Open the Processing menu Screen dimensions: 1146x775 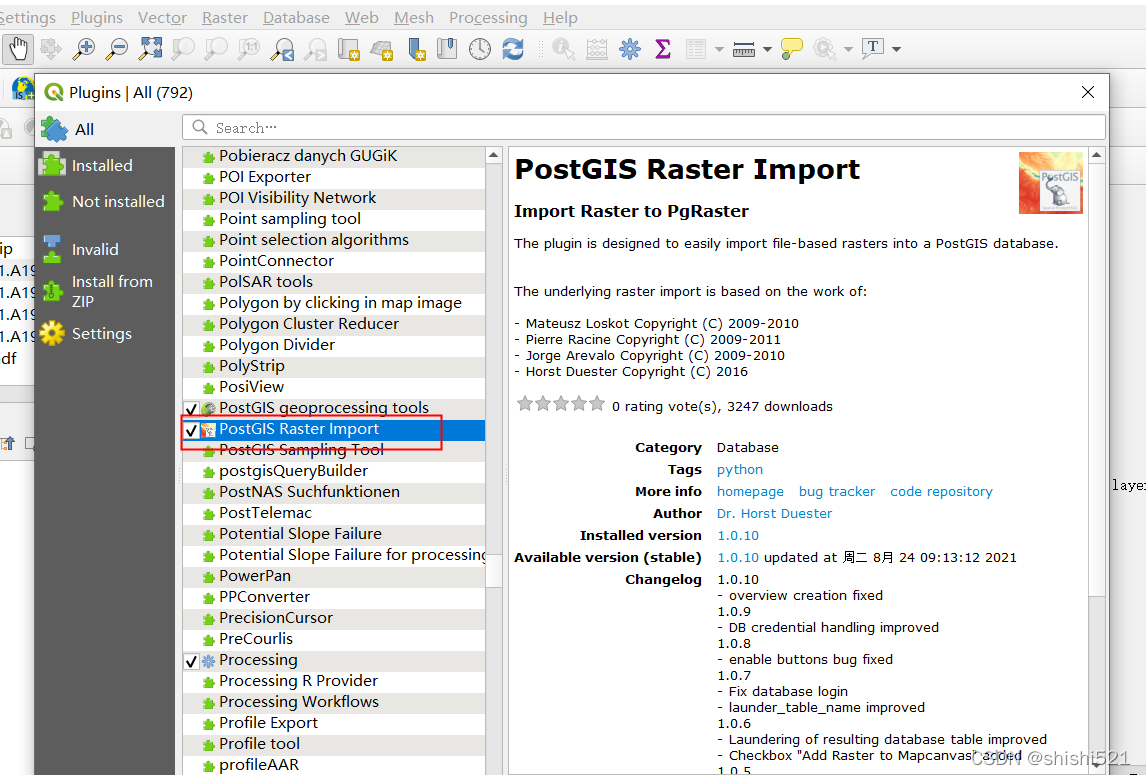coord(488,18)
